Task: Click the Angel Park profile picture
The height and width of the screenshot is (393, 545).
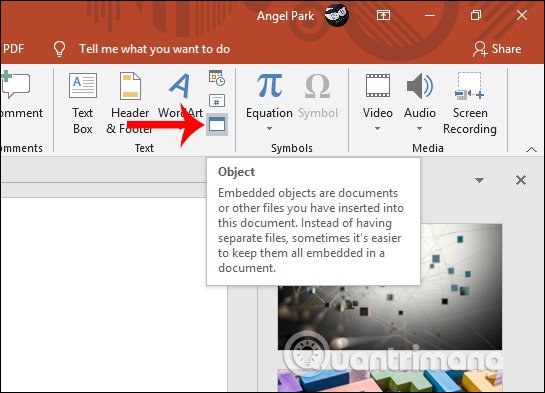Action: [x=336, y=15]
